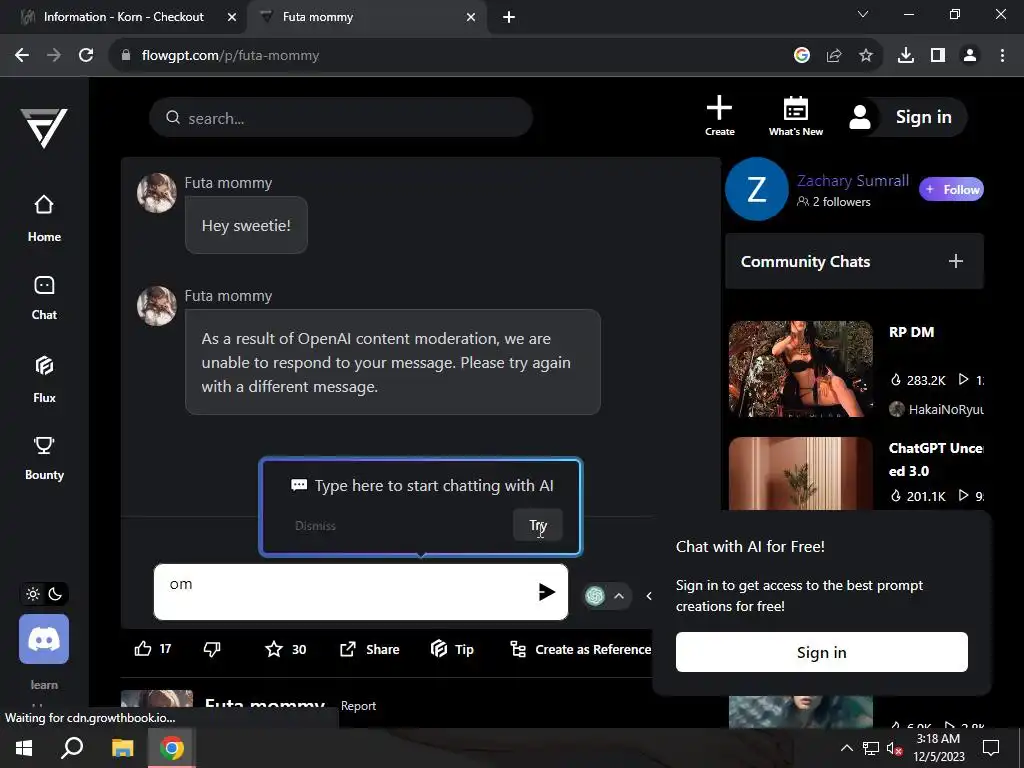Send the message with arrow button
This screenshot has width=1024, height=768.
(x=547, y=592)
